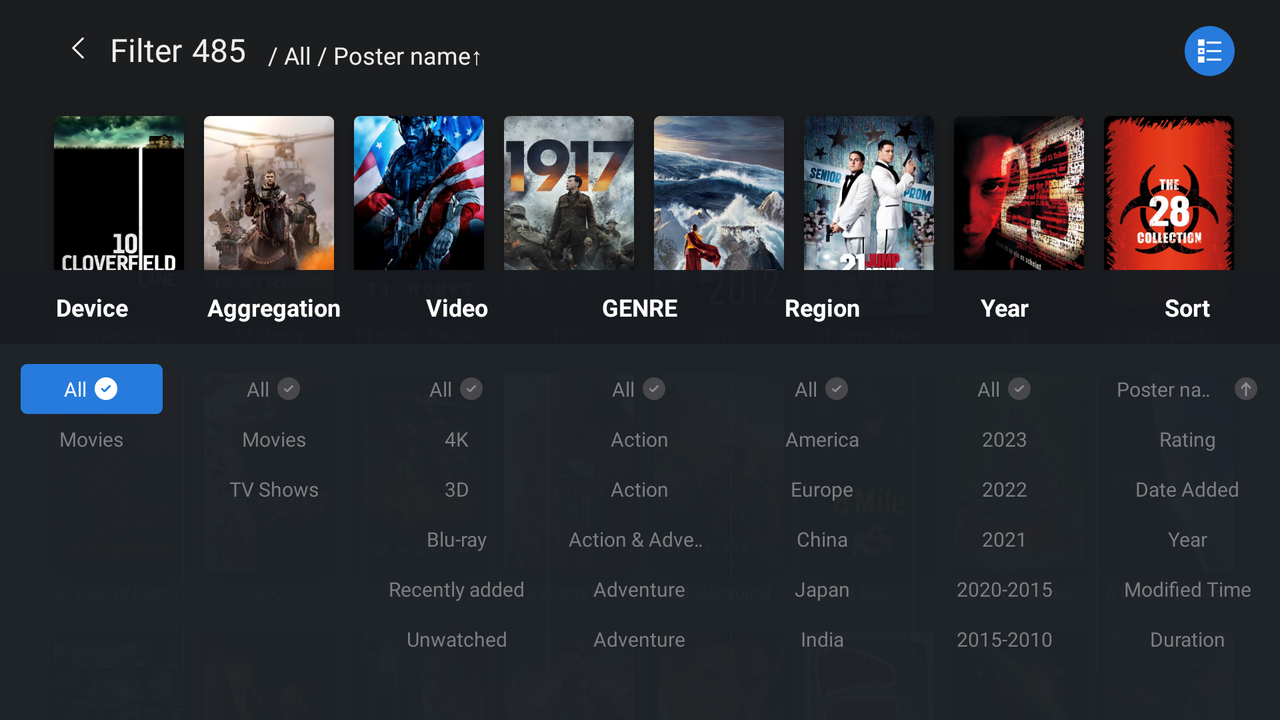Filter Region by America

click(822, 439)
